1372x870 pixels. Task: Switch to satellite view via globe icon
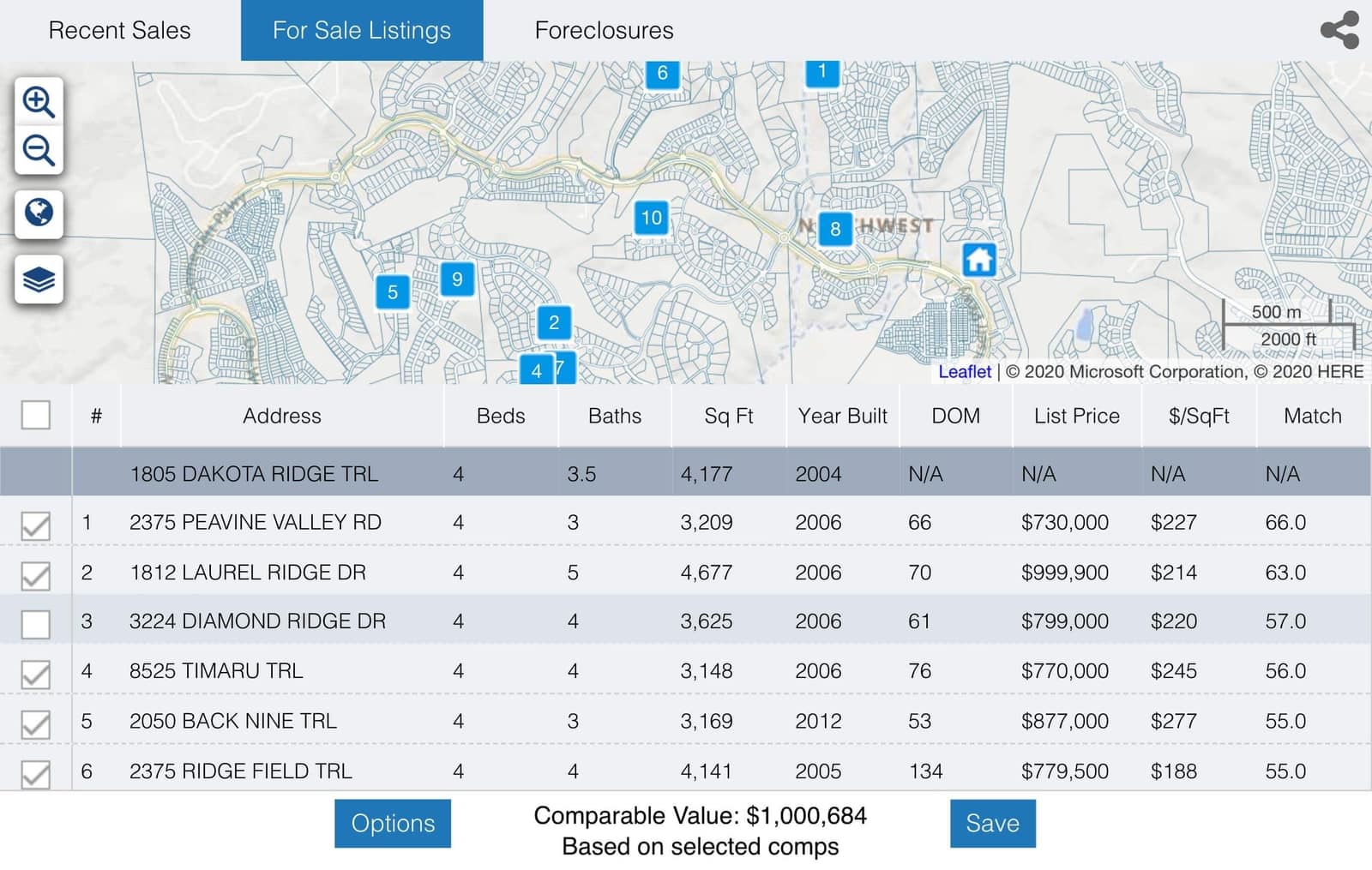[x=38, y=215]
